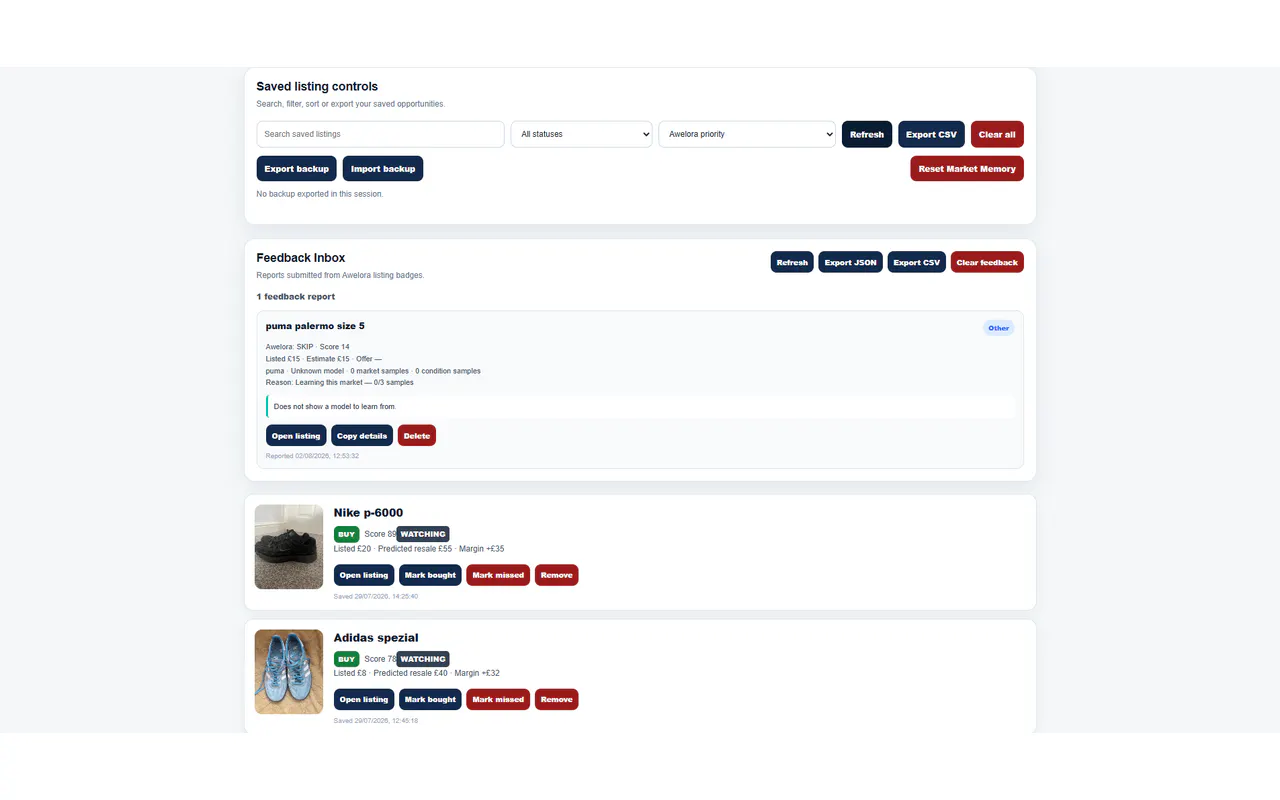Click the BUY badge on Adidas spezial
The height and width of the screenshot is (800, 1280).
pyautogui.click(x=346, y=659)
